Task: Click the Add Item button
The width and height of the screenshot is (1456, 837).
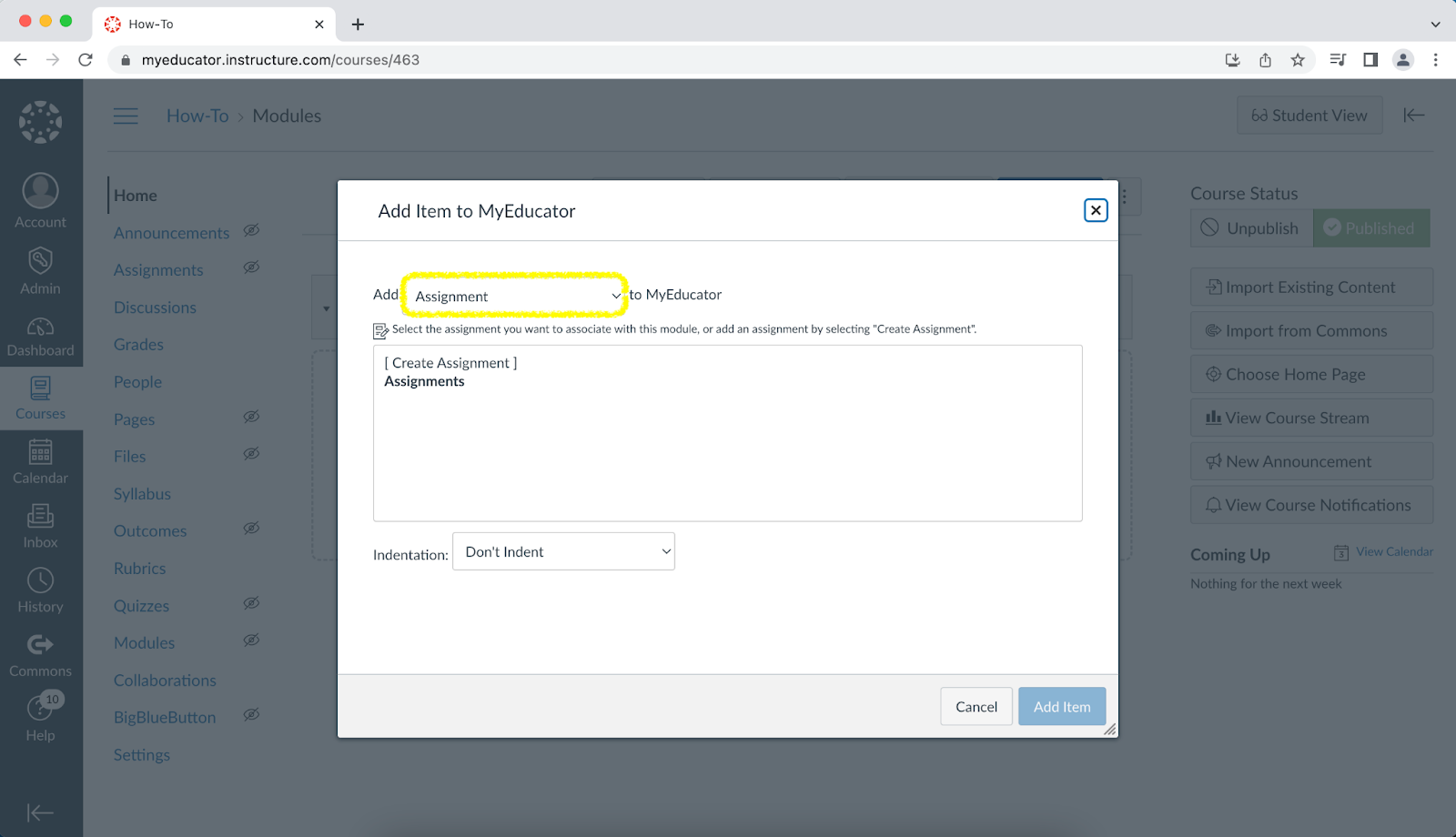Action: 1062,706
